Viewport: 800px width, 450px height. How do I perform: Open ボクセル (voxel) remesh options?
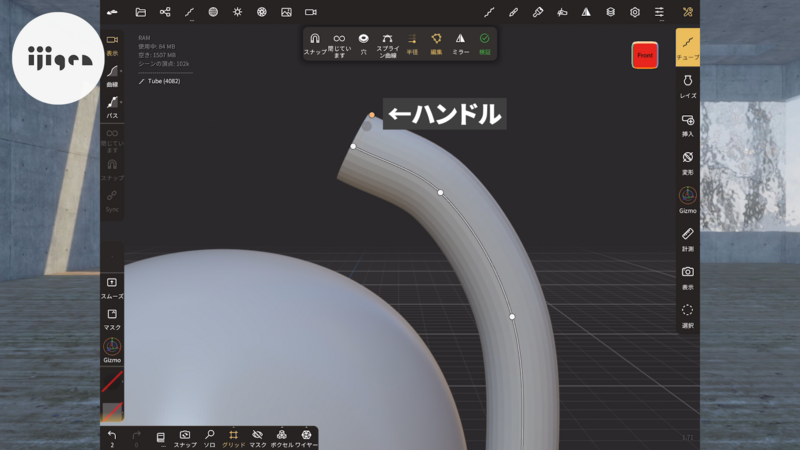282,438
